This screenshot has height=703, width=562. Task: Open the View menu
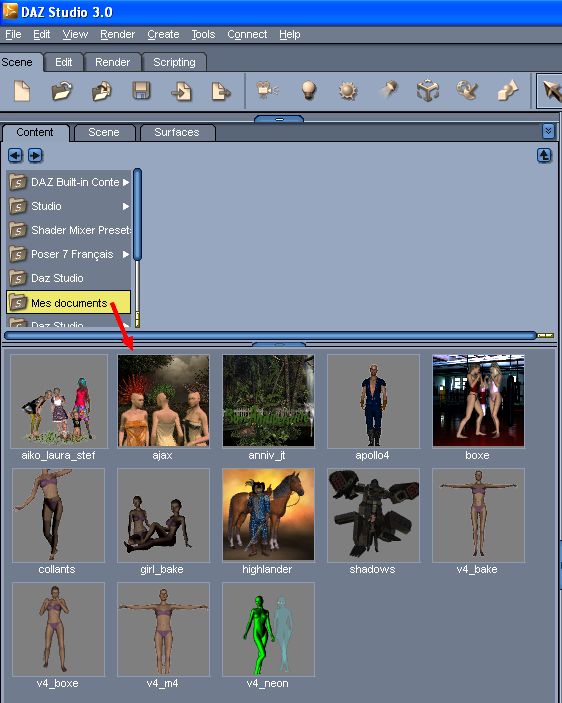pos(75,35)
